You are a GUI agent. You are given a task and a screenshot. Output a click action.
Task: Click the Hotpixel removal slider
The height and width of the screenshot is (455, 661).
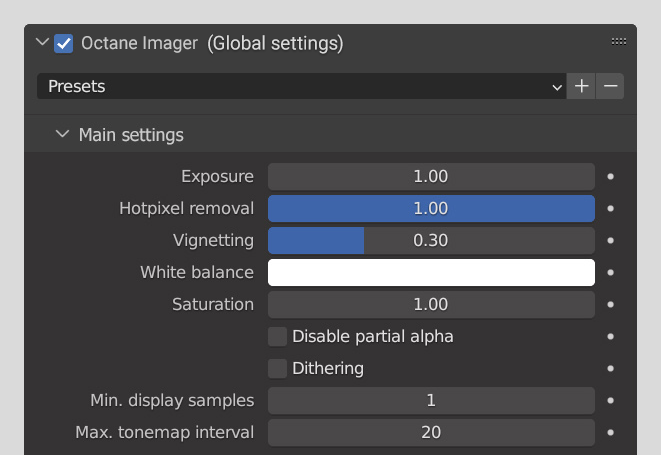click(x=431, y=209)
